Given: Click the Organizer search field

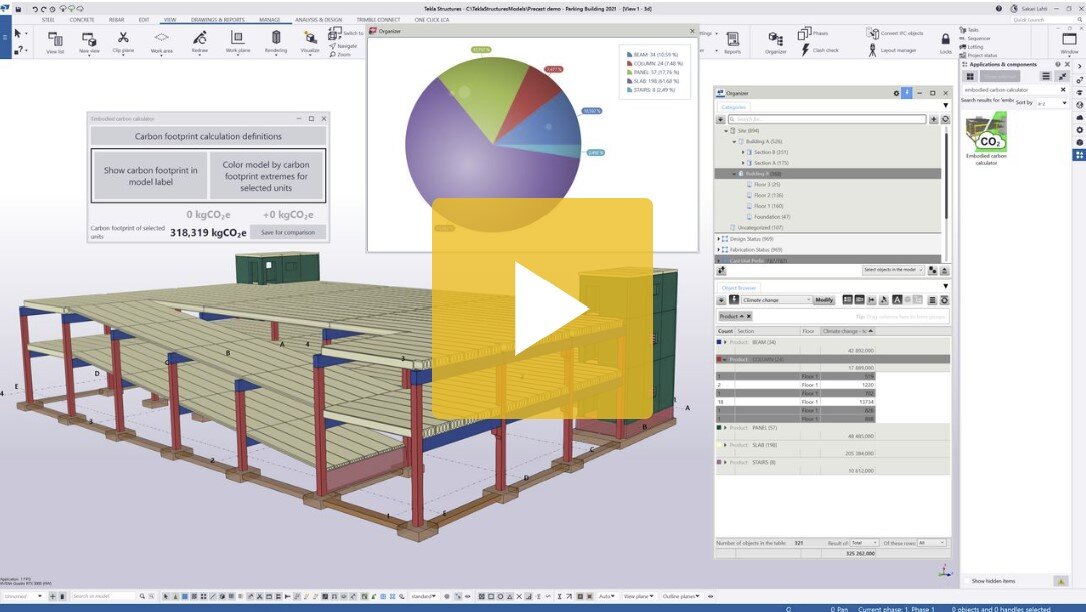Looking at the screenshot, I should (x=826, y=119).
